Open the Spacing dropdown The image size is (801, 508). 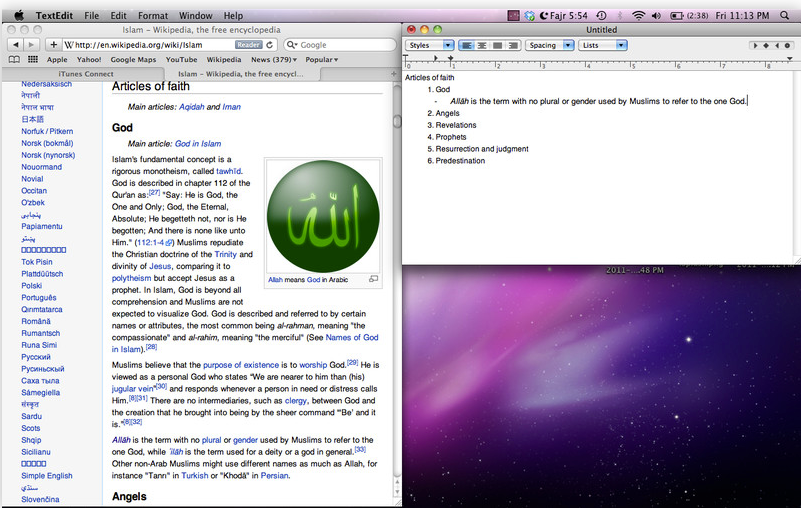(x=550, y=45)
